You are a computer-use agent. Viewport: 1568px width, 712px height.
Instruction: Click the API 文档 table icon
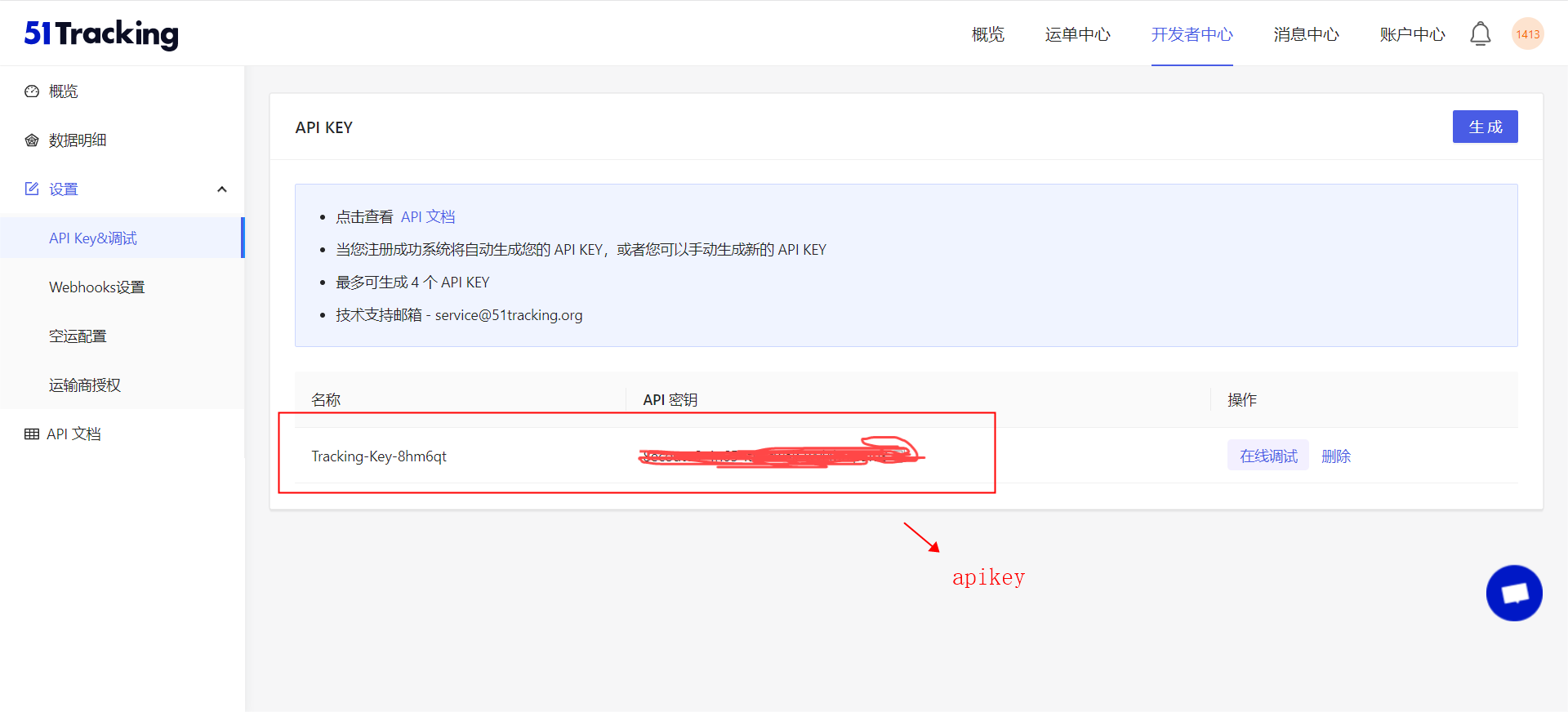(x=32, y=434)
